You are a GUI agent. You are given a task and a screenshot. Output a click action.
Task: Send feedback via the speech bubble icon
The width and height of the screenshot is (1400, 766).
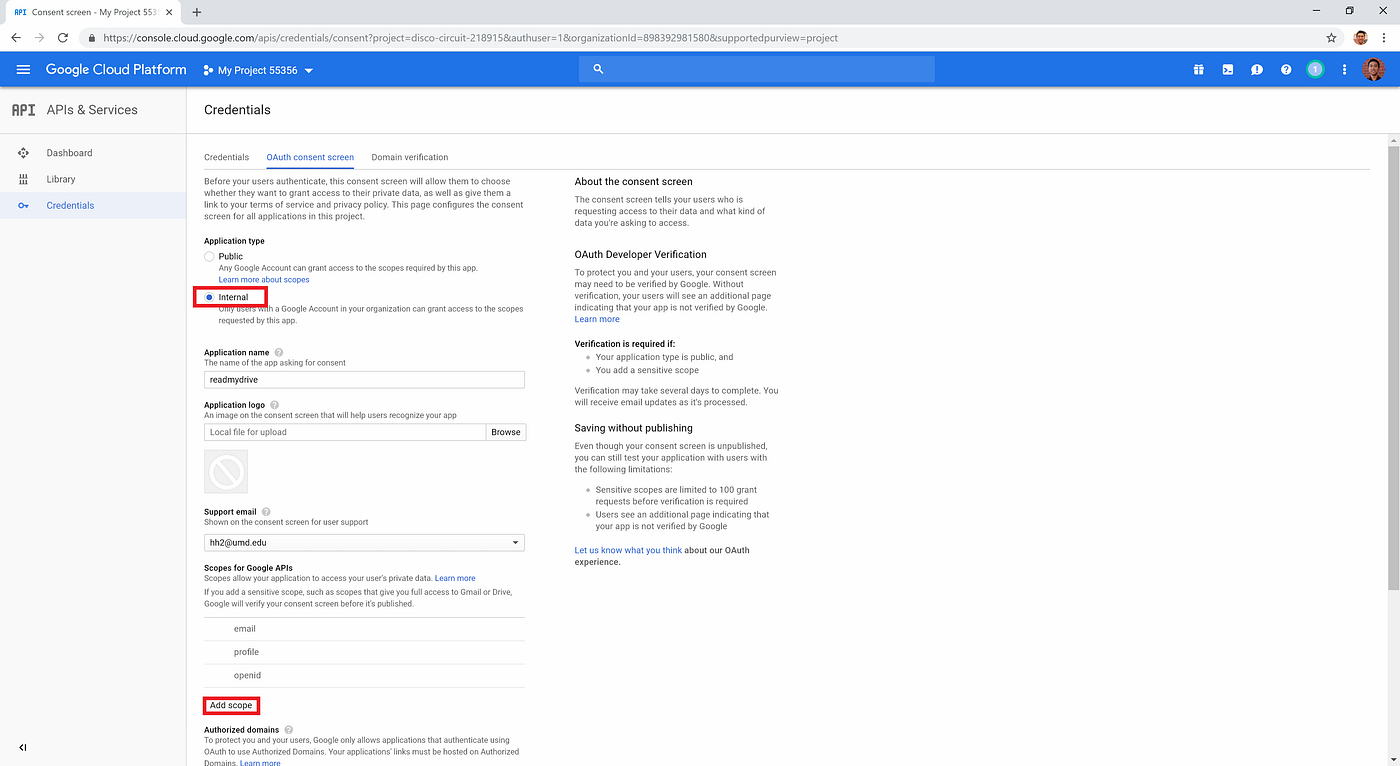coord(1256,69)
